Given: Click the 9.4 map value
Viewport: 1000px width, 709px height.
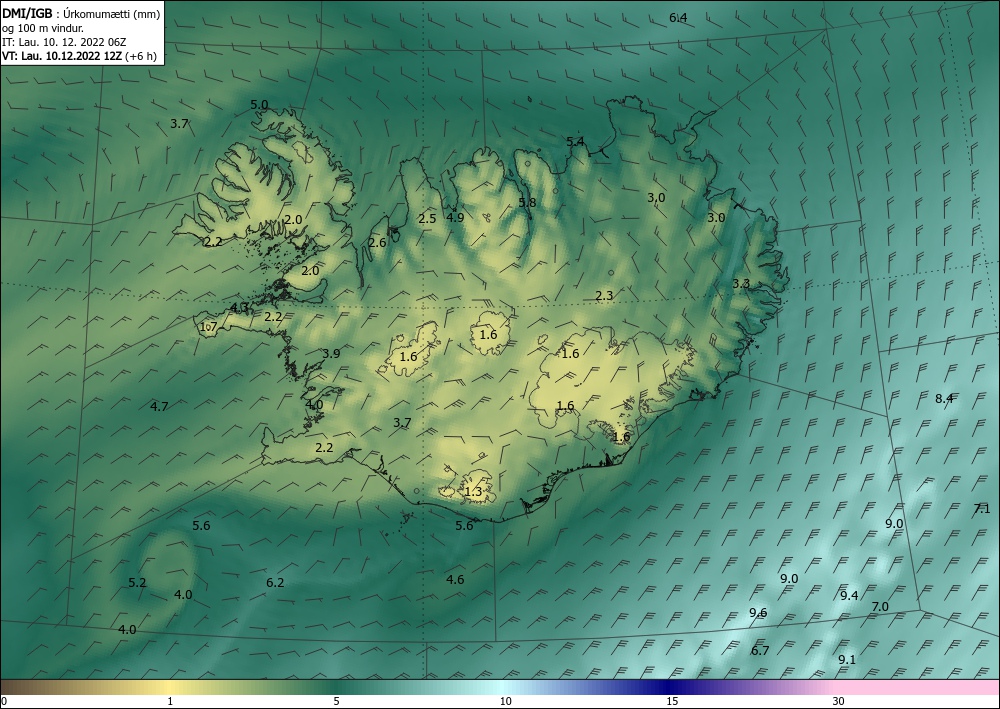Looking at the screenshot, I should tap(849, 596).
